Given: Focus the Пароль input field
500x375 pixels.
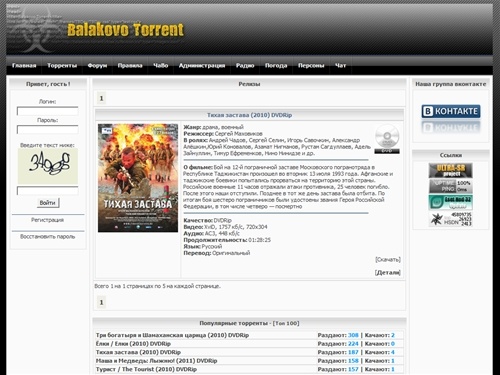Looking at the screenshot, I should pos(48,129).
